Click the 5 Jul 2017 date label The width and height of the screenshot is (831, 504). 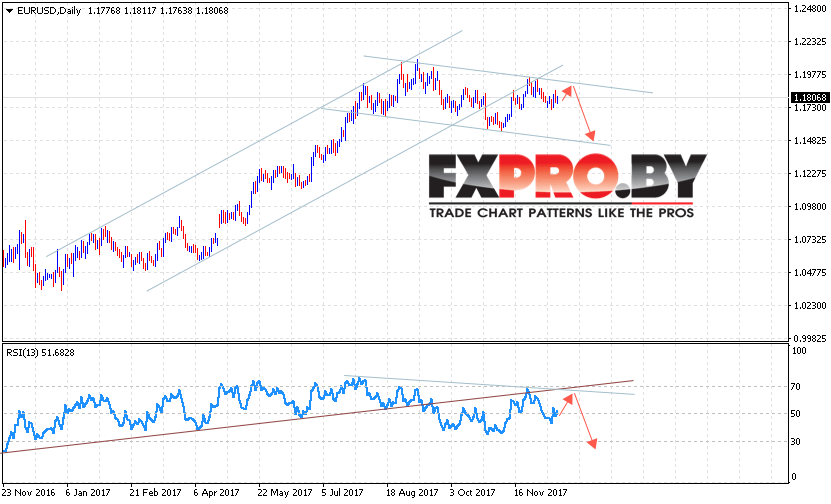[x=342, y=492]
